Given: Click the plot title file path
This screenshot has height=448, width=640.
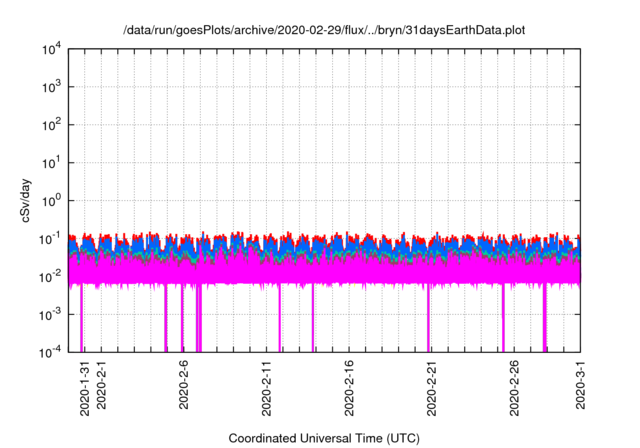Looking at the screenshot, I should coord(324,30).
